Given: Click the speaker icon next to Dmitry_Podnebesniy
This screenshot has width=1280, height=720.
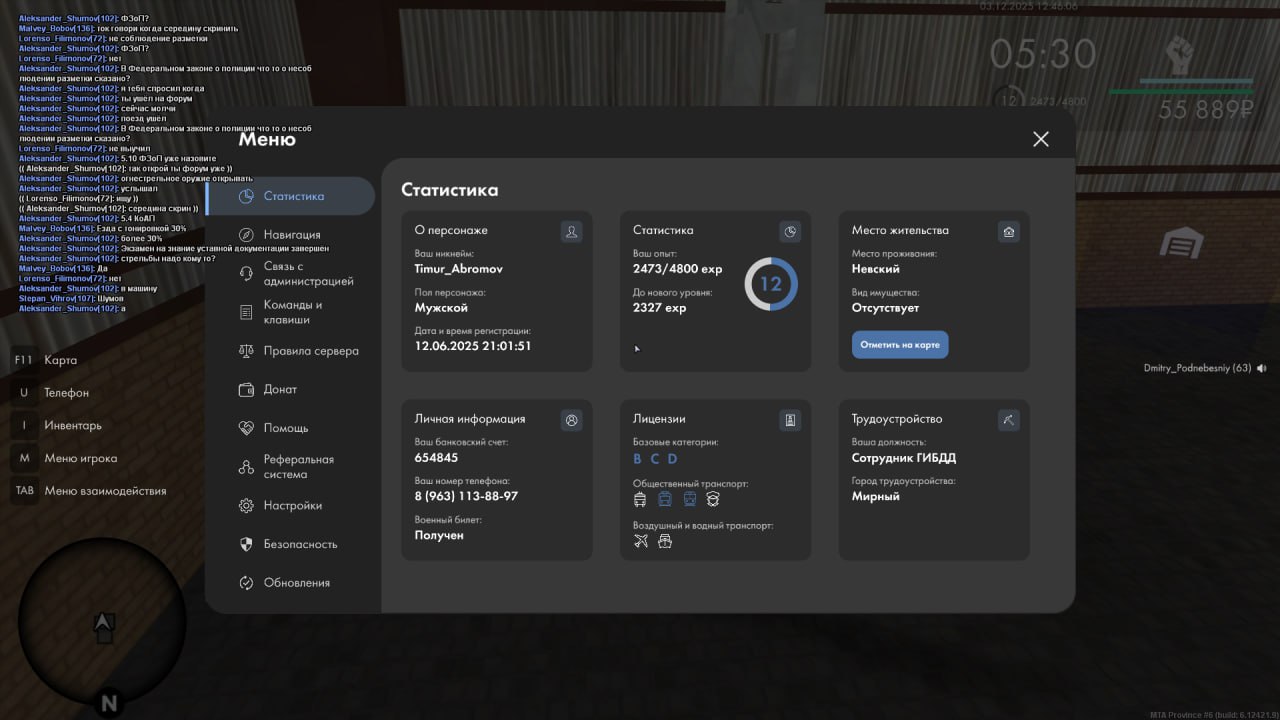Looking at the screenshot, I should 1262,368.
